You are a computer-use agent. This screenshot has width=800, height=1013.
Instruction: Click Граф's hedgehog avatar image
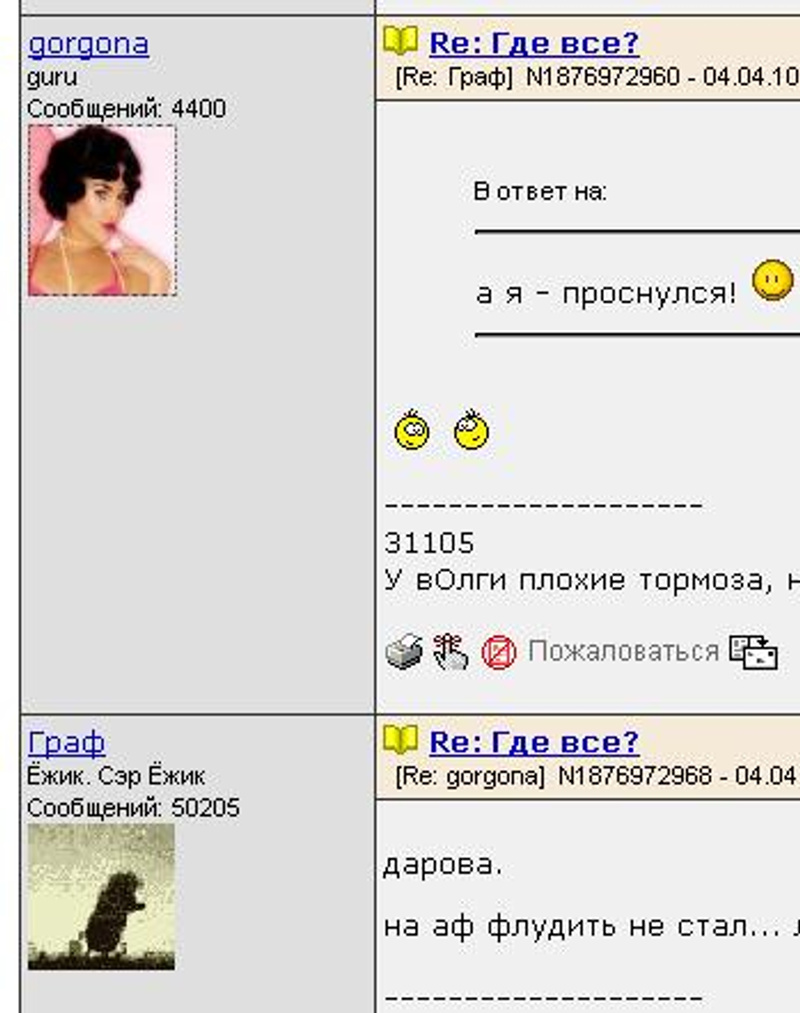click(101, 897)
